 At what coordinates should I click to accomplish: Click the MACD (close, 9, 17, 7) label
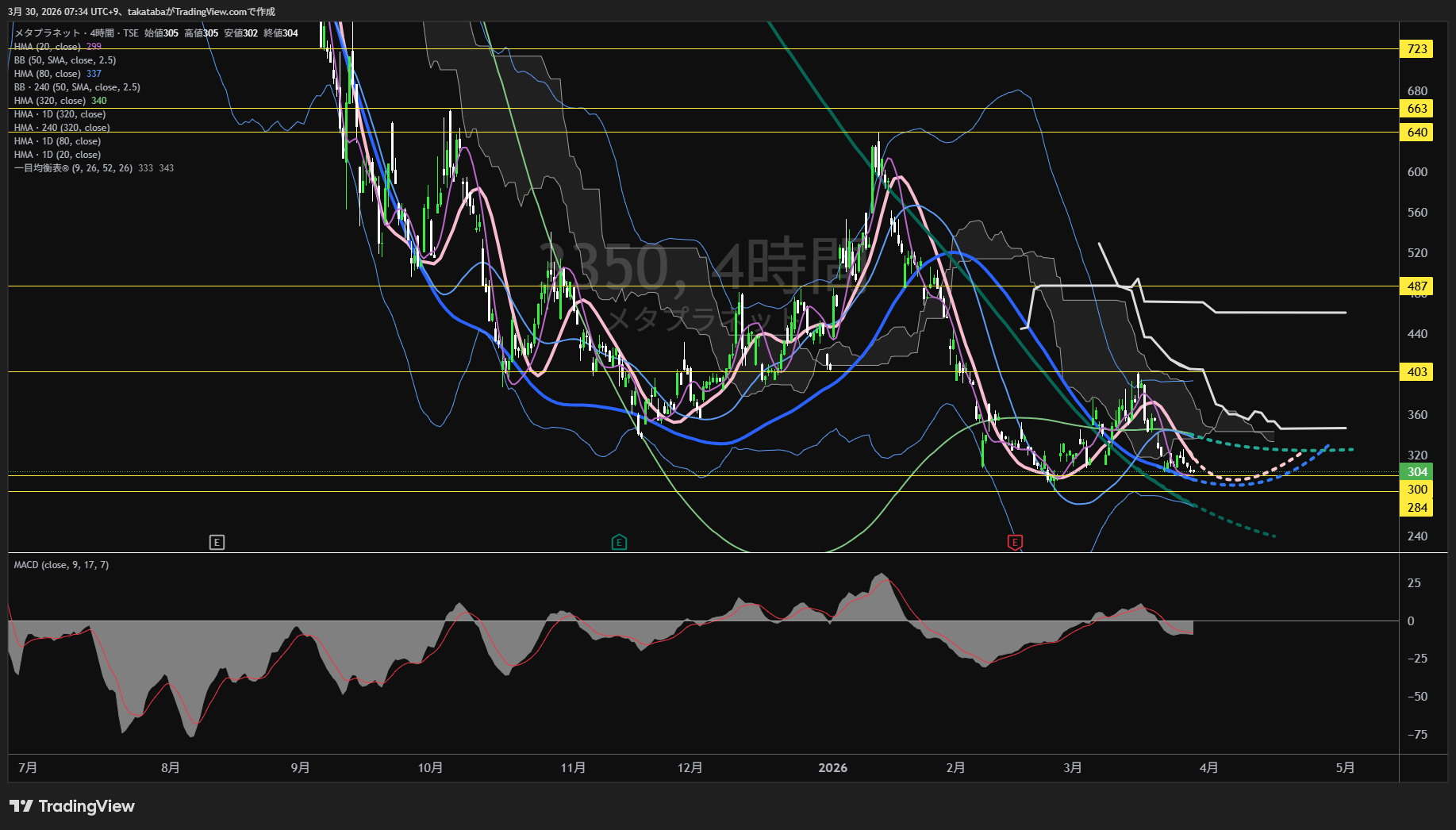(x=61, y=565)
